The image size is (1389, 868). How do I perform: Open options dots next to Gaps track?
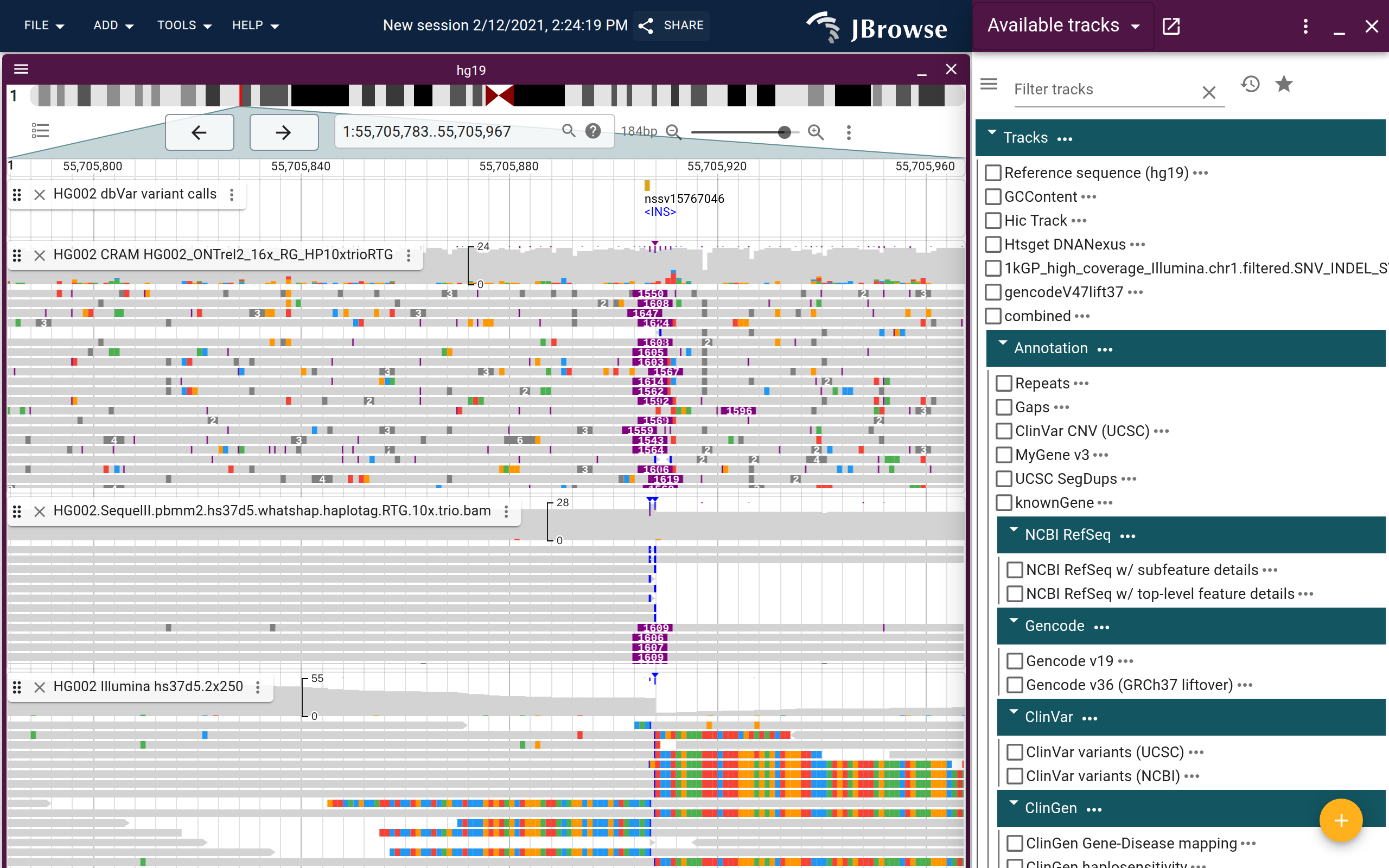tap(1061, 407)
